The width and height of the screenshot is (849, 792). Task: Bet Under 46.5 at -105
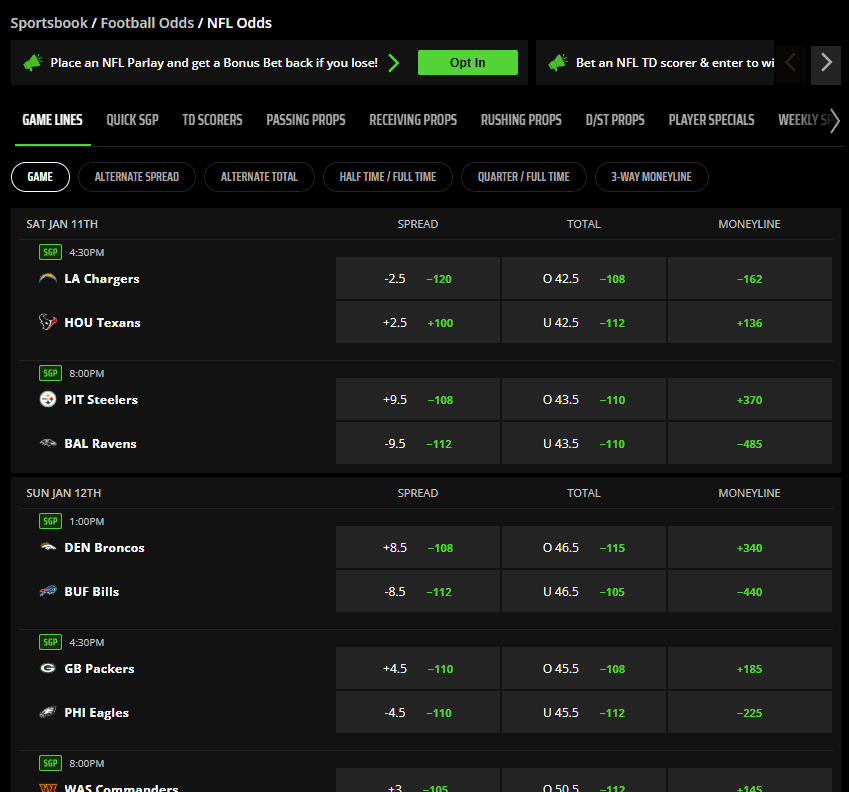[x=584, y=591]
